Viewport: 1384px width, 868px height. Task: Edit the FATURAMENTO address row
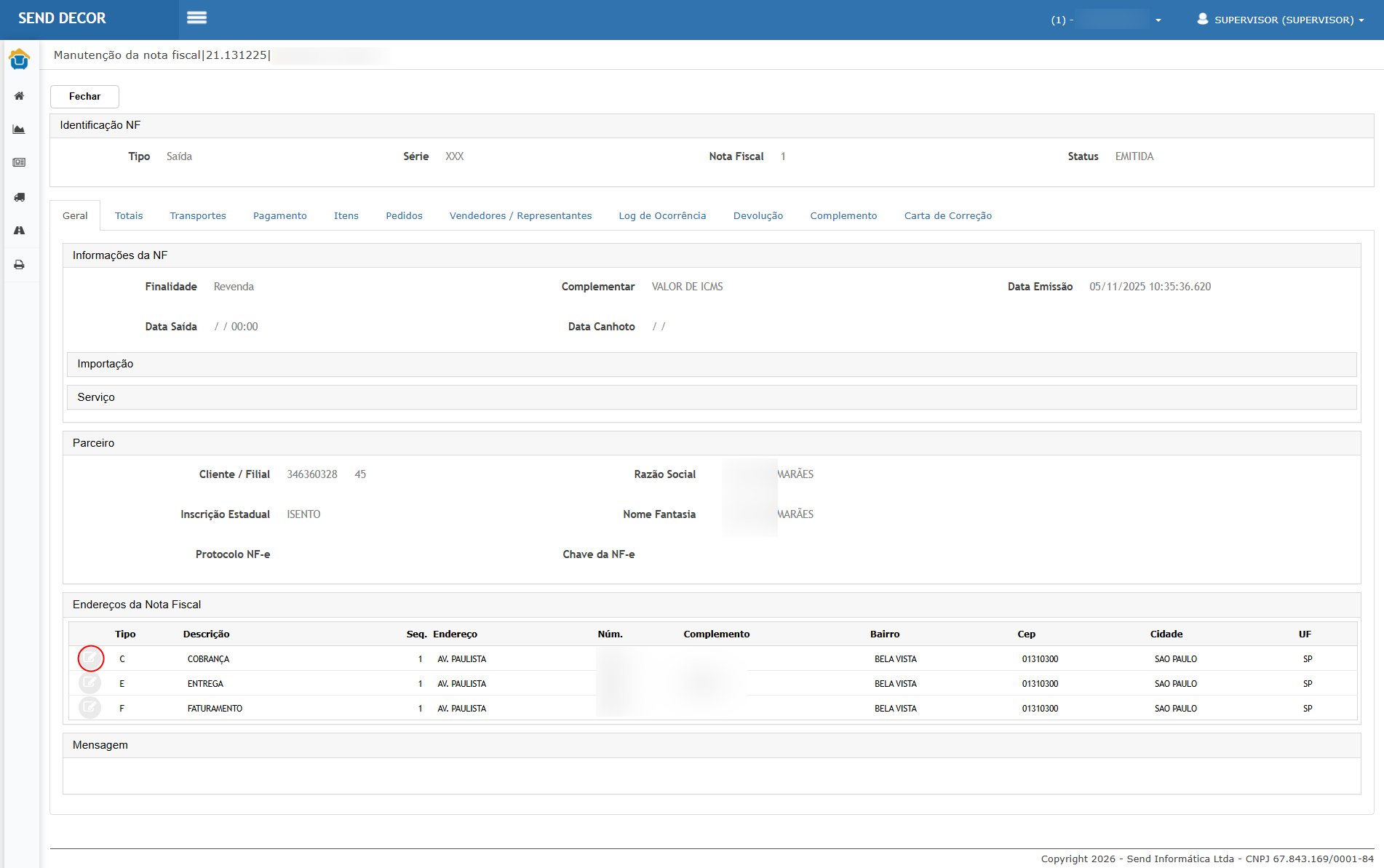pyautogui.click(x=90, y=707)
